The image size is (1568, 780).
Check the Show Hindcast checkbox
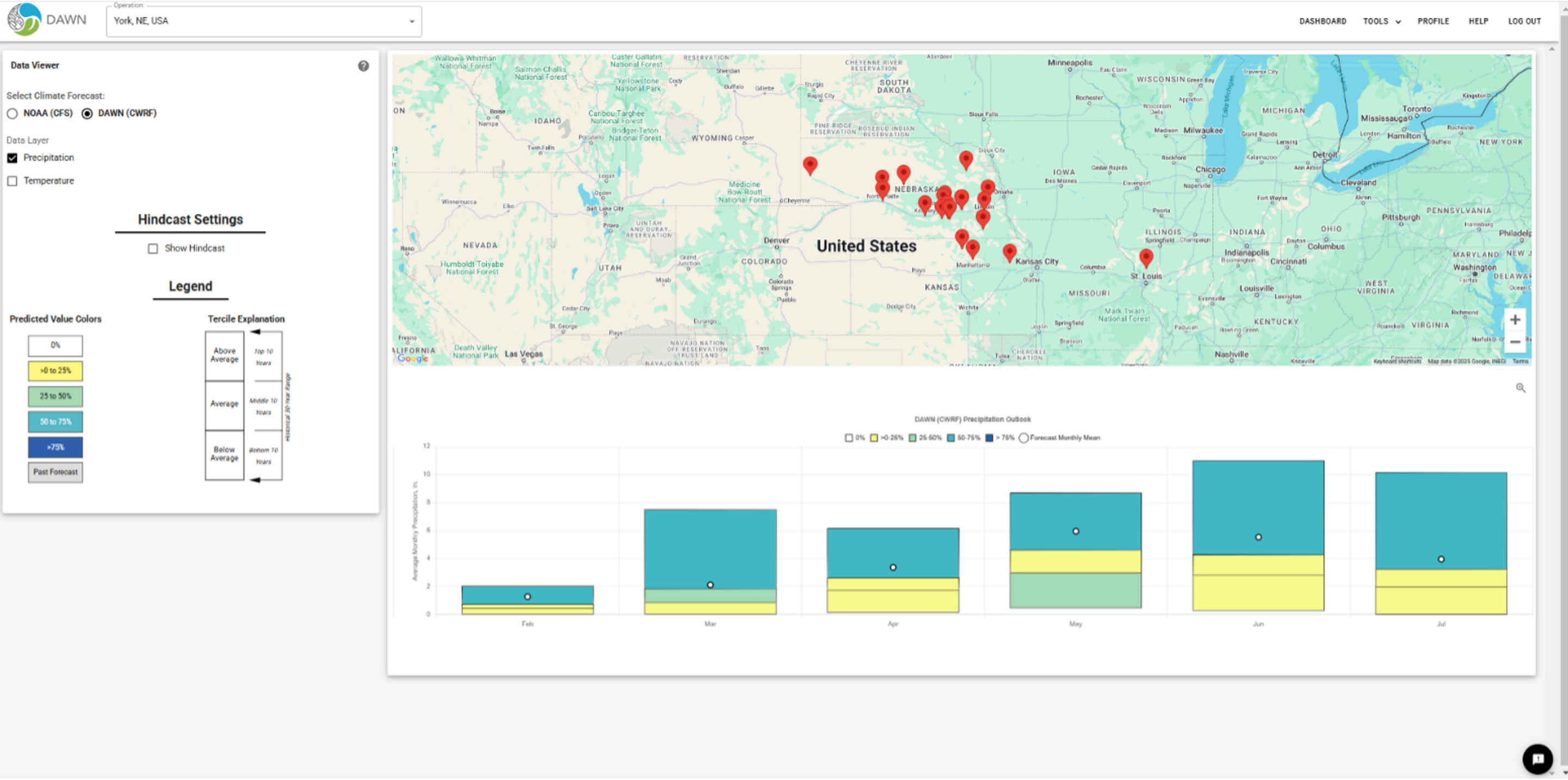coord(153,248)
